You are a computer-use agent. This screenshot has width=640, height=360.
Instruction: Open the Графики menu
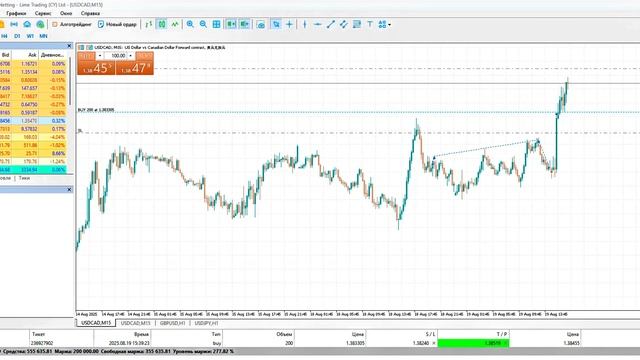16,13
